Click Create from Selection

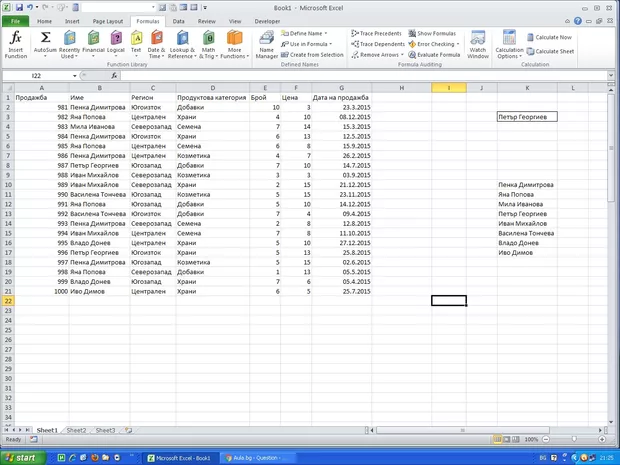pos(316,55)
